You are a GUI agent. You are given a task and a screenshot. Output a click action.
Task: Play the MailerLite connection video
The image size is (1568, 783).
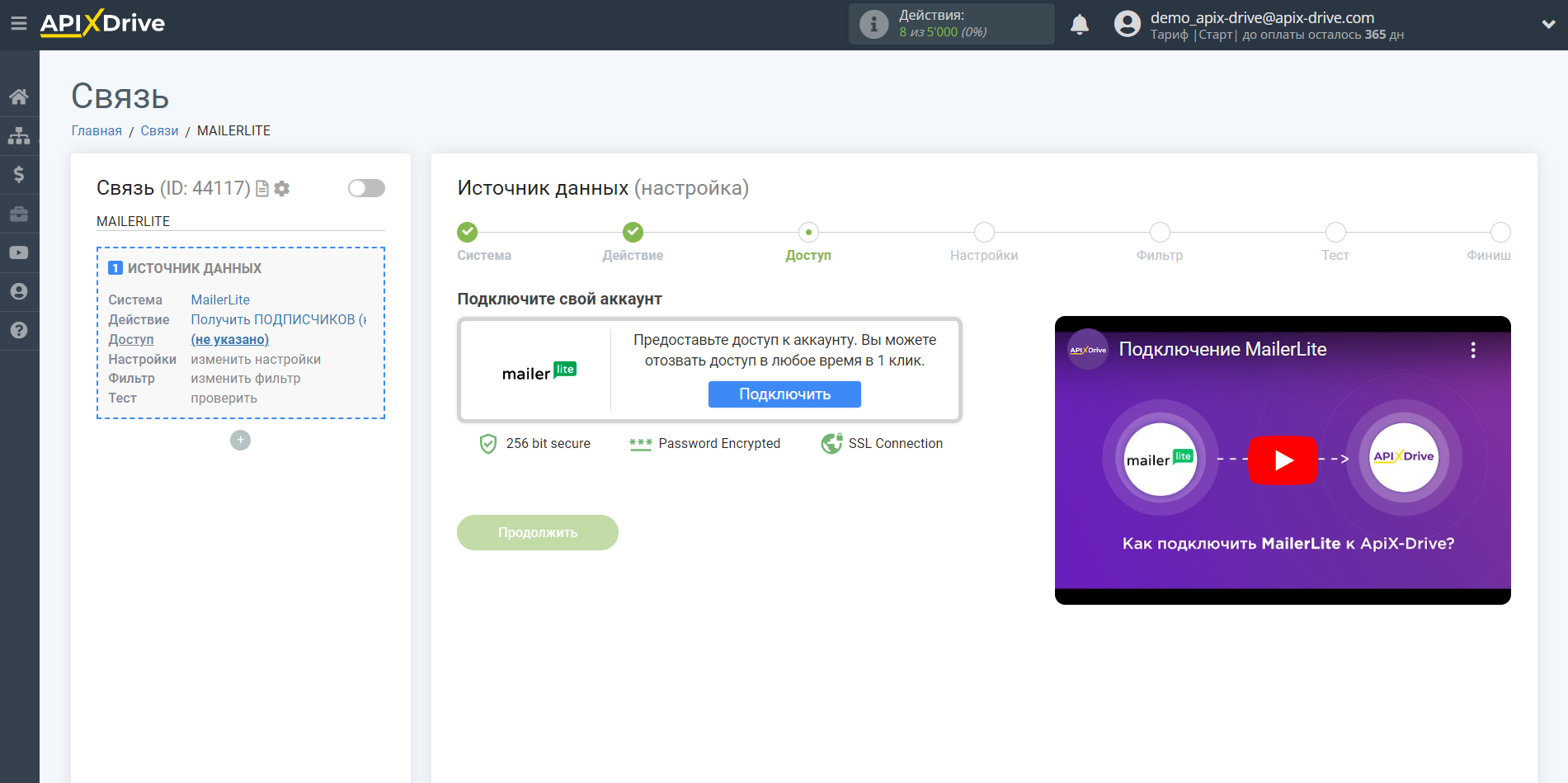(x=1283, y=460)
